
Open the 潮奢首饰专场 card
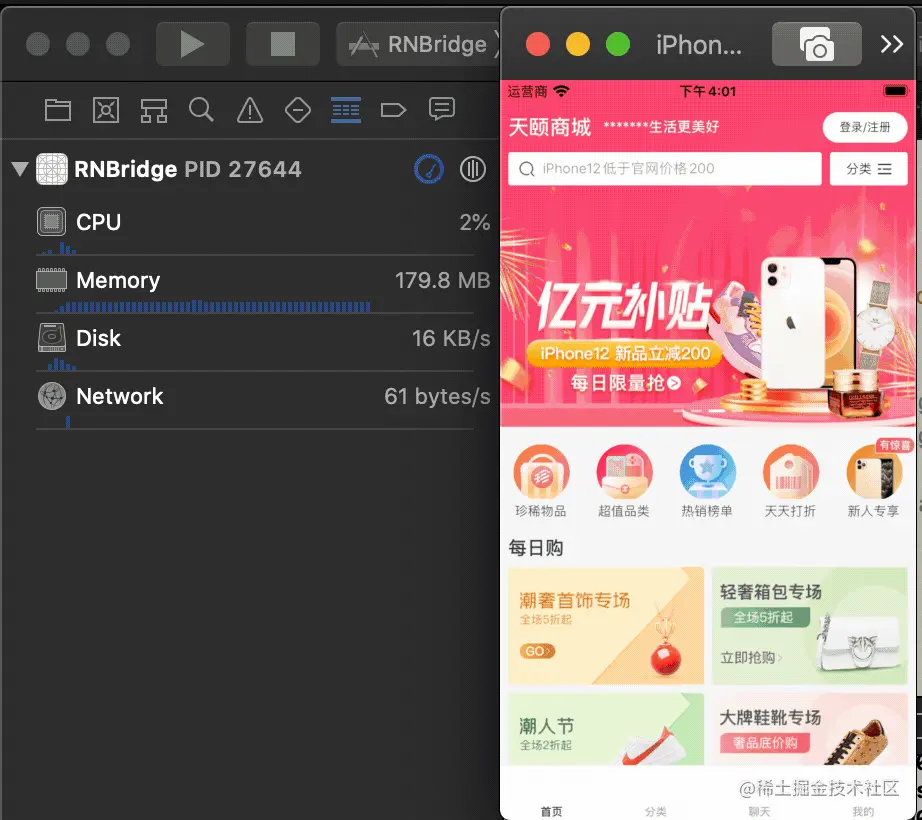[x=606, y=625]
